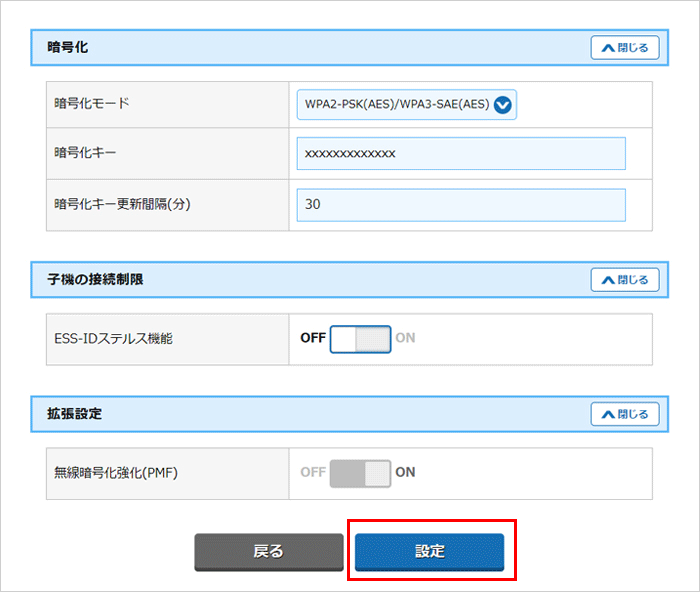Focus the 暗号化キー更新間隔(分) field
Image resolution: width=700 pixels, height=592 pixels.
(461, 205)
